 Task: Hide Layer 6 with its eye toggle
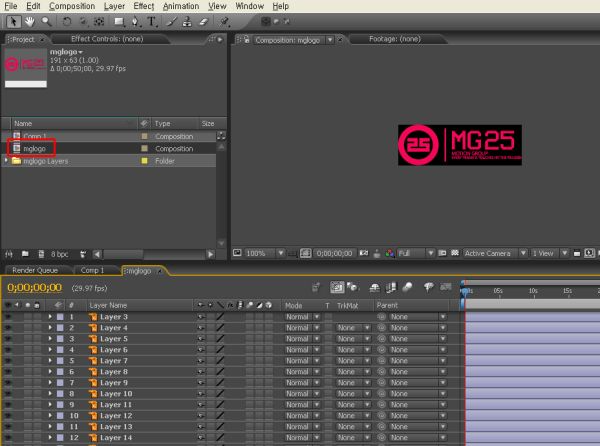7,350
